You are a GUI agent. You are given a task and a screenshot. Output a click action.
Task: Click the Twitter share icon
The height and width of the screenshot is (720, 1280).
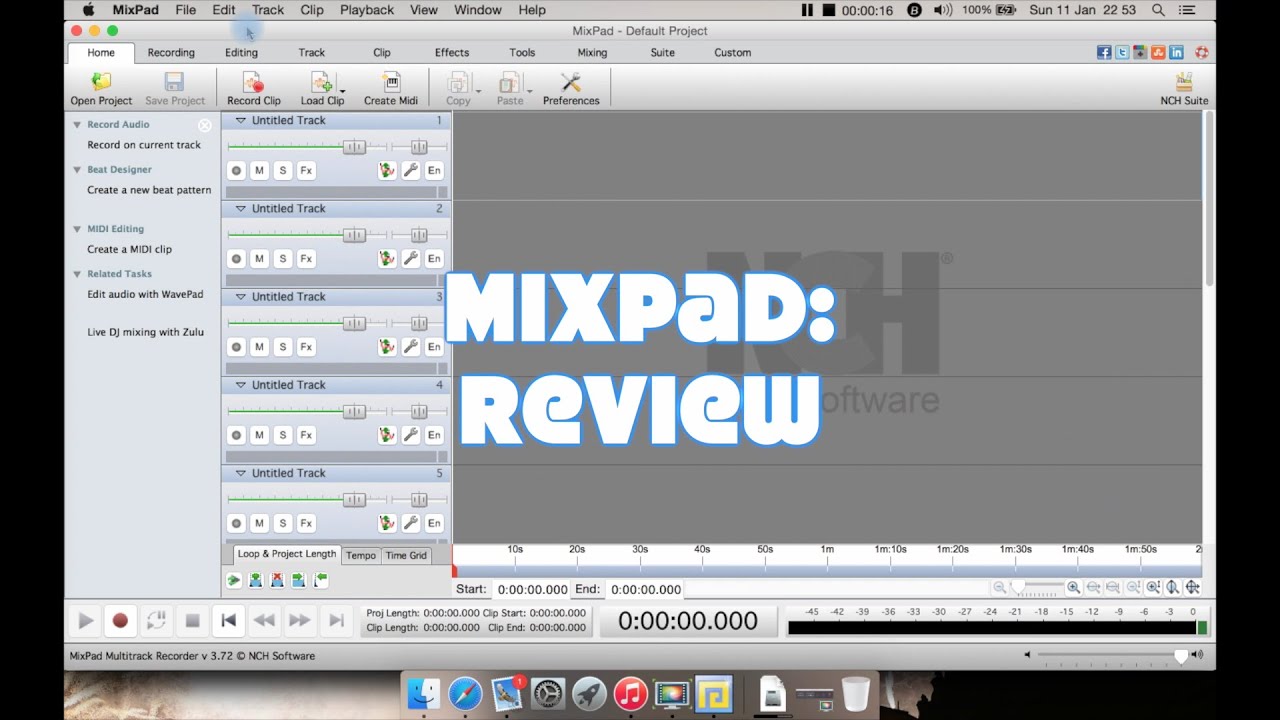(x=1122, y=53)
